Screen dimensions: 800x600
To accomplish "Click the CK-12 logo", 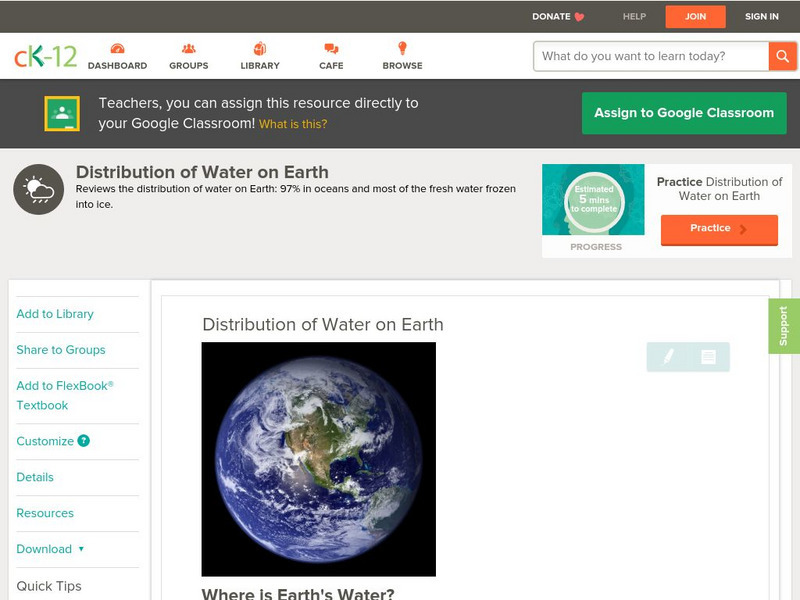I will pyautogui.click(x=45, y=56).
